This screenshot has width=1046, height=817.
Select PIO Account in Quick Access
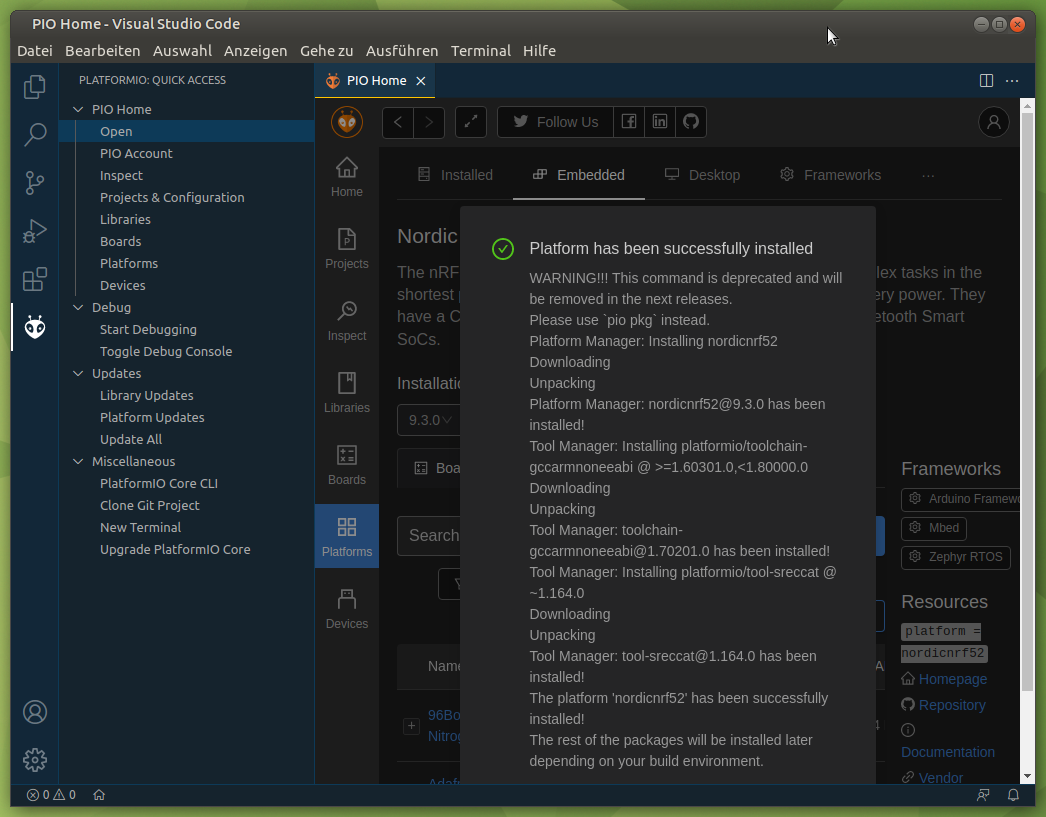(136, 153)
